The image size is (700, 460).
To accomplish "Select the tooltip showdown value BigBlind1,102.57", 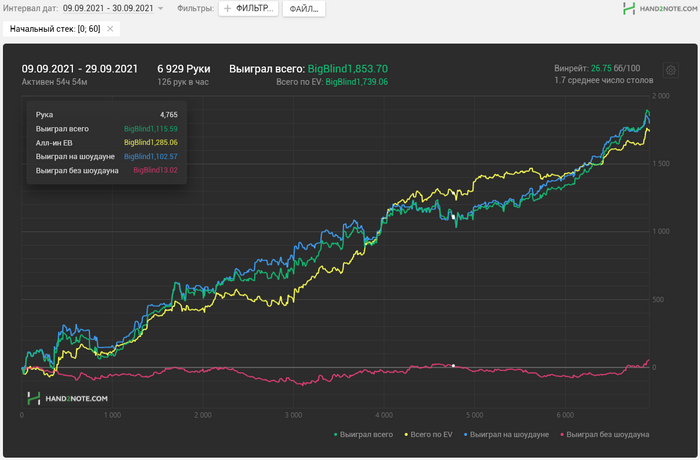I will click(150, 156).
